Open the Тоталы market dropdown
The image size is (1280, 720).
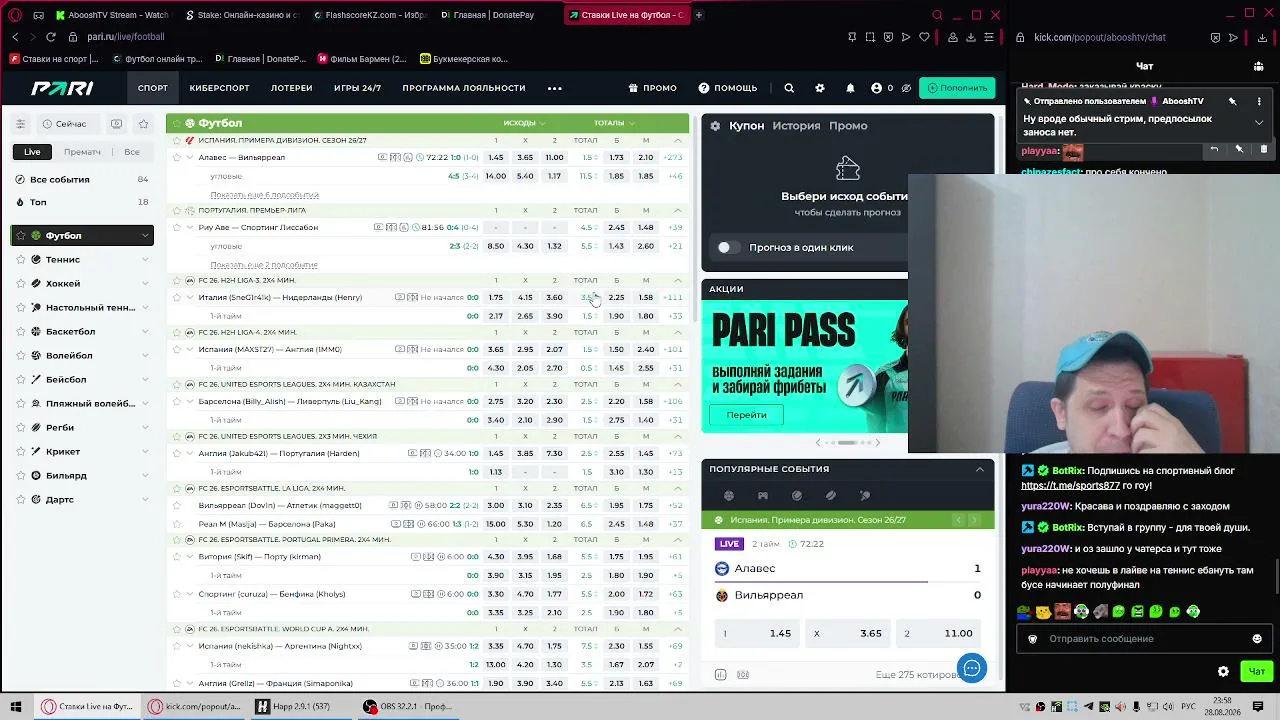(x=614, y=123)
